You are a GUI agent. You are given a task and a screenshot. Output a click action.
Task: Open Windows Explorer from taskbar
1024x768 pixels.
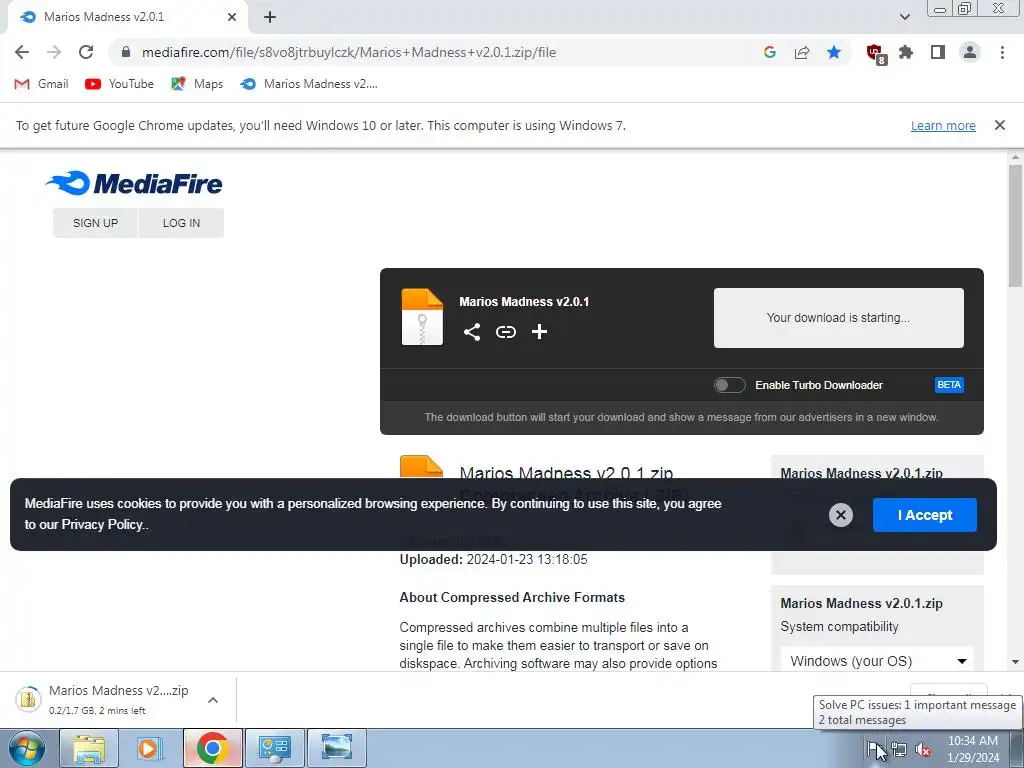[x=89, y=748]
